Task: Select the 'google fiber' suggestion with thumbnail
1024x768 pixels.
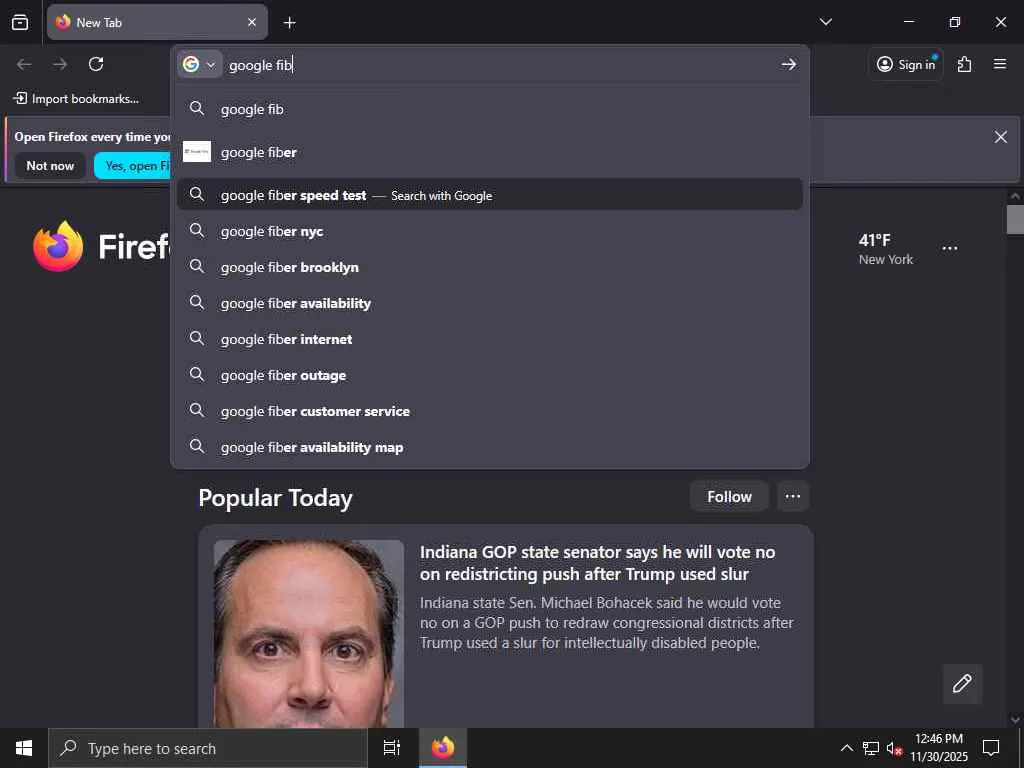Action: (x=490, y=152)
